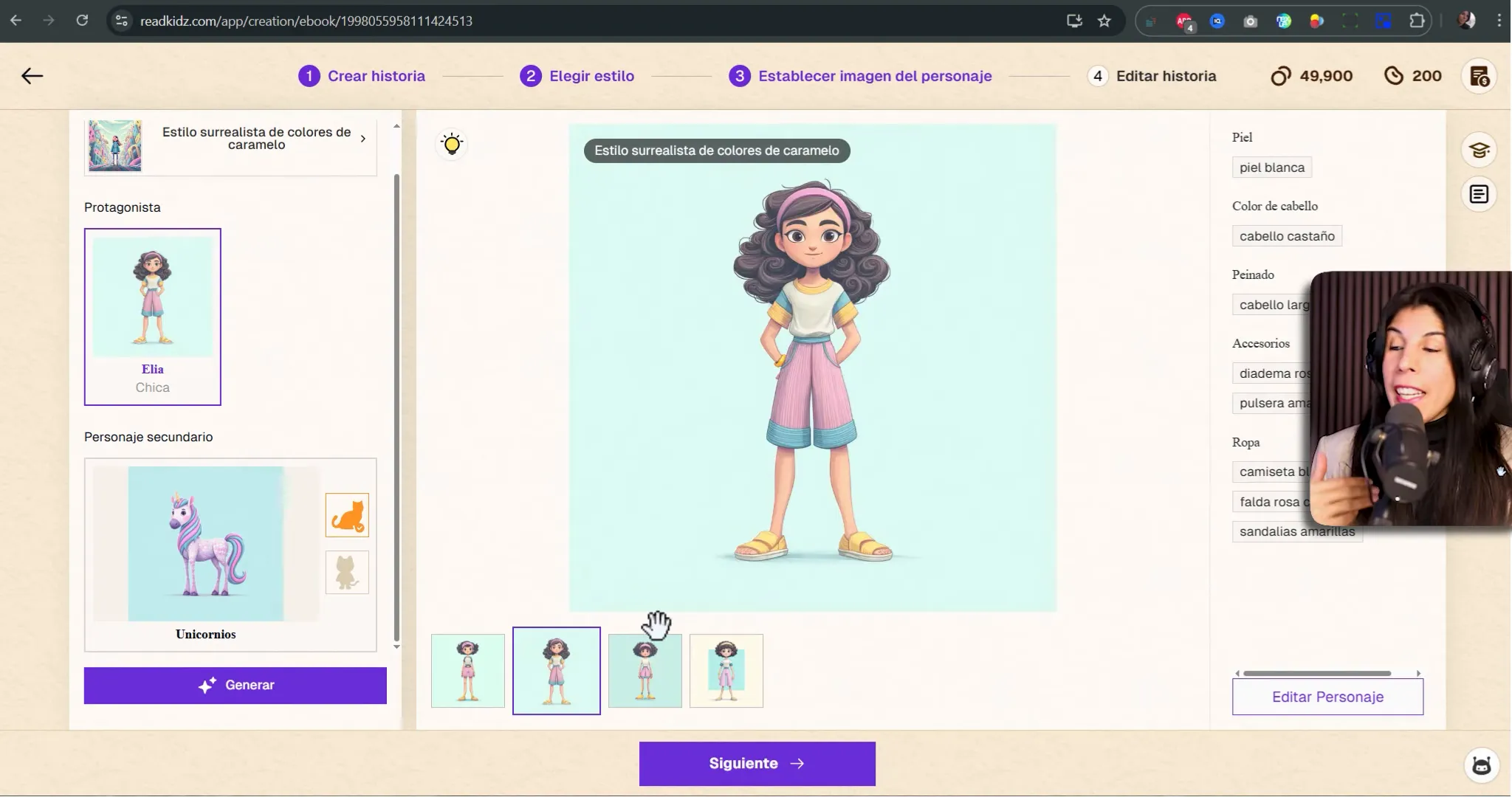The height and width of the screenshot is (797, 1512).
Task: Click the lightbulb tips icon above the canvas
Action: pyautogui.click(x=451, y=144)
